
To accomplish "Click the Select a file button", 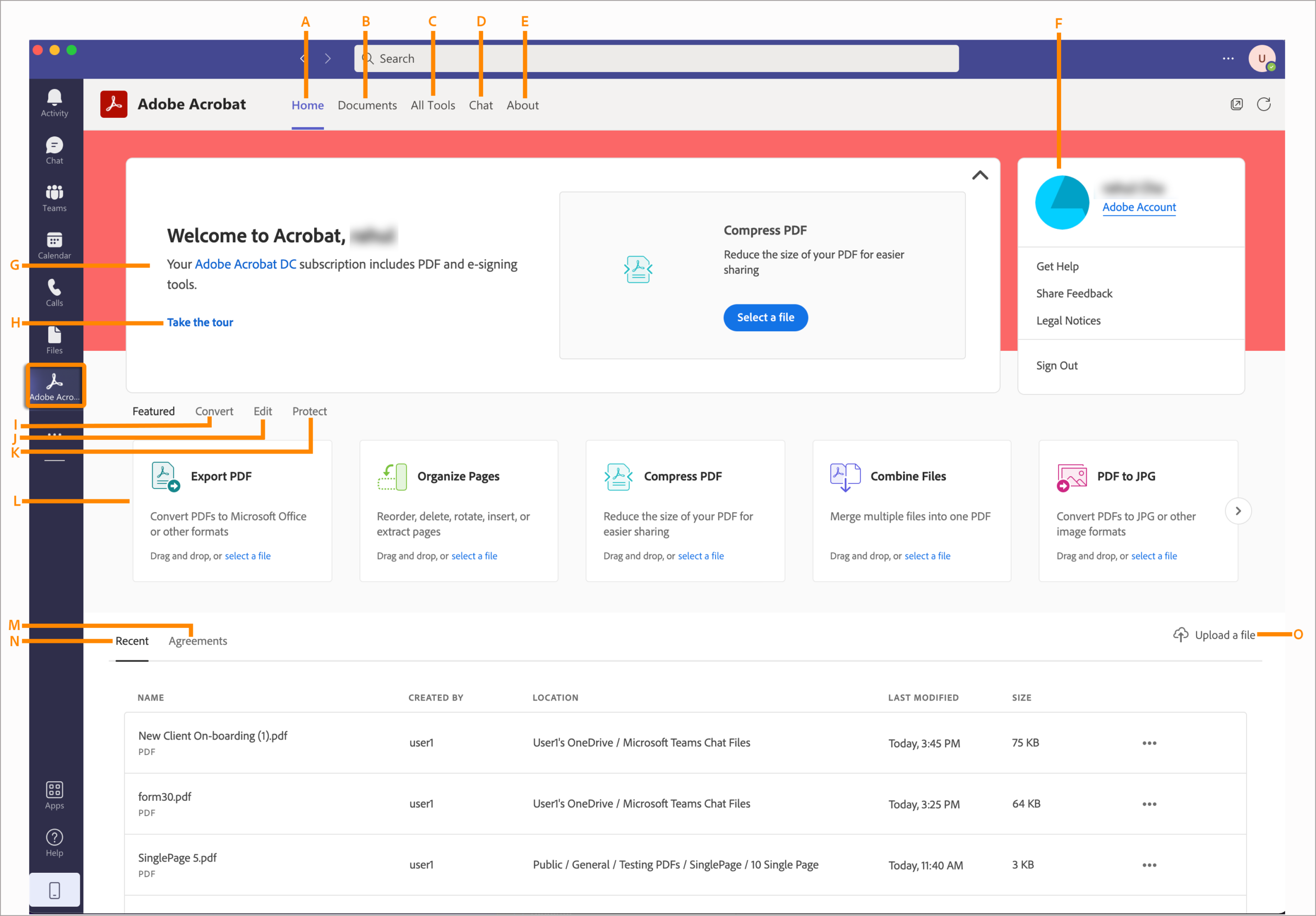I will 765,318.
